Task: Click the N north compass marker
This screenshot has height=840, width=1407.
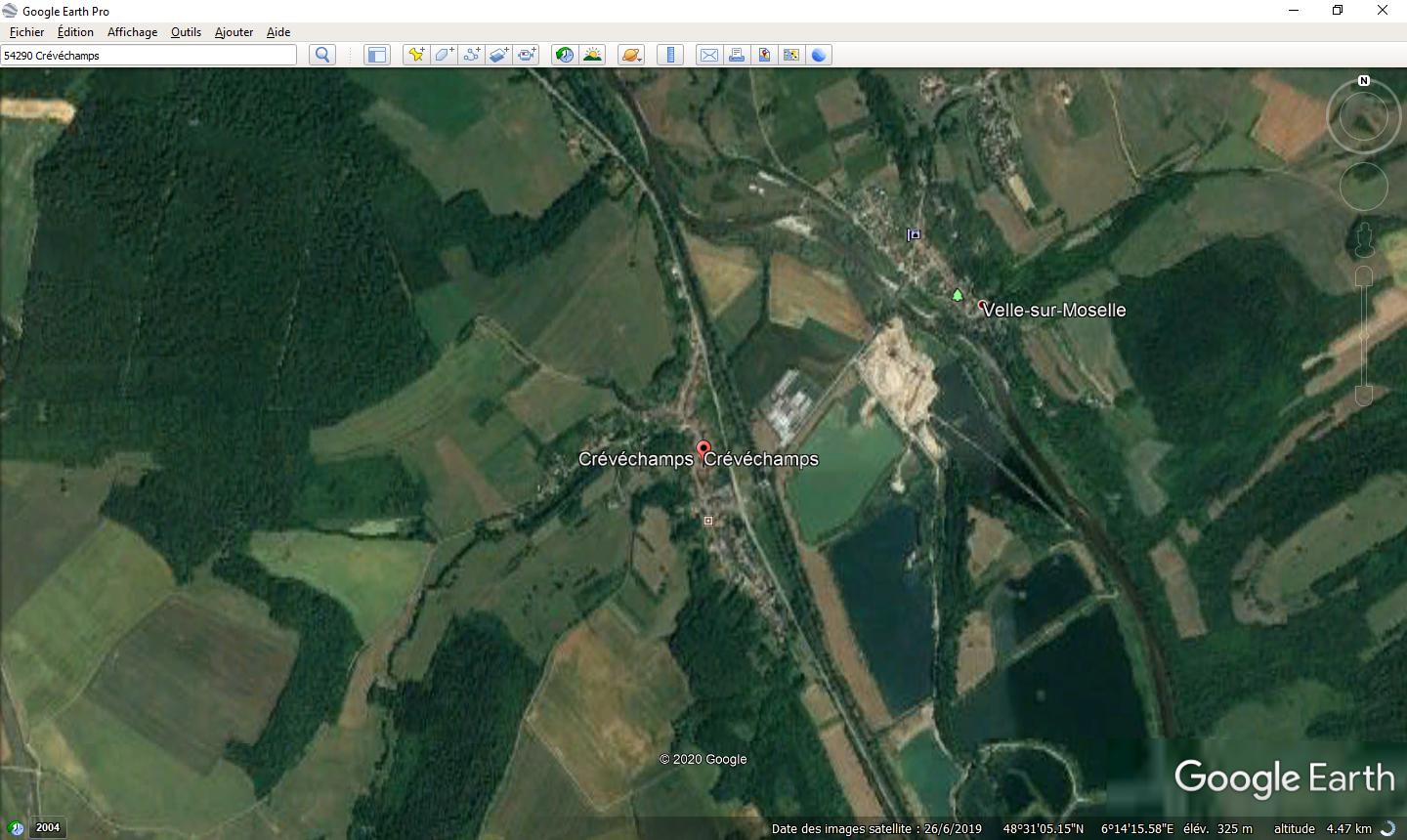Action: (x=1364, y=81)
